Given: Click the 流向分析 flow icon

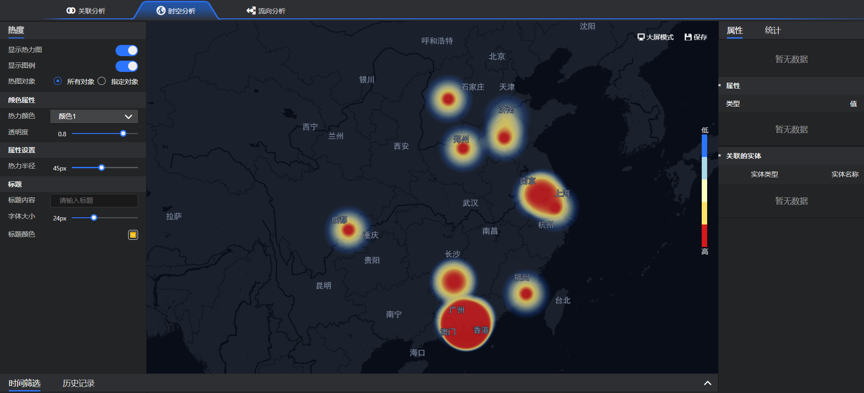Looking at the screenshot, I should [251, 10].
